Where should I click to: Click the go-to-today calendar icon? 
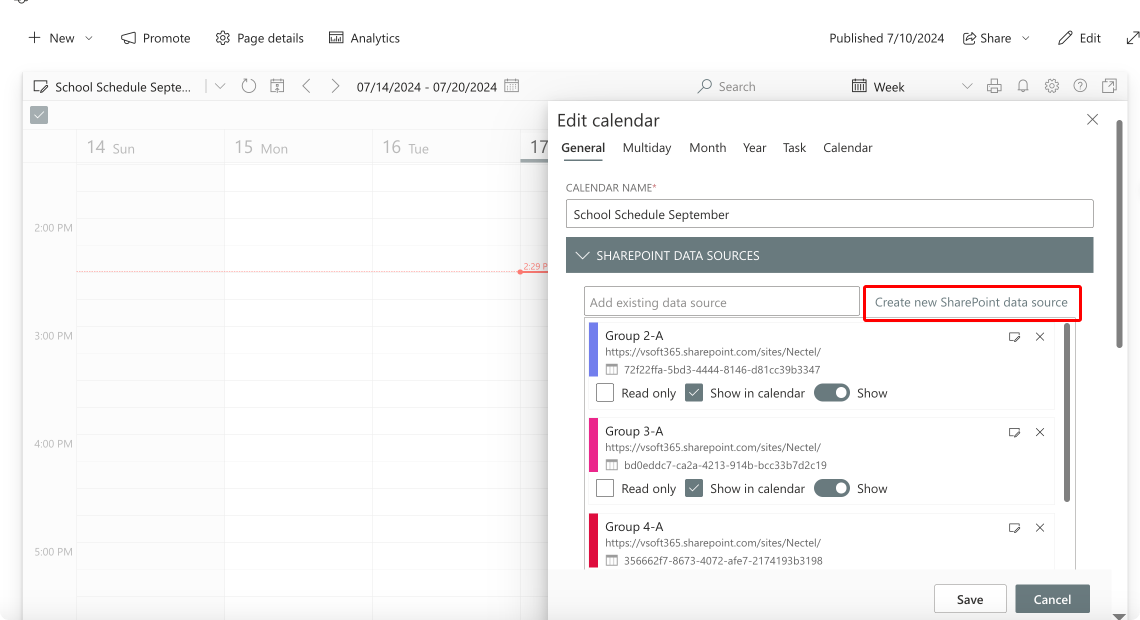tap(277, 86)
